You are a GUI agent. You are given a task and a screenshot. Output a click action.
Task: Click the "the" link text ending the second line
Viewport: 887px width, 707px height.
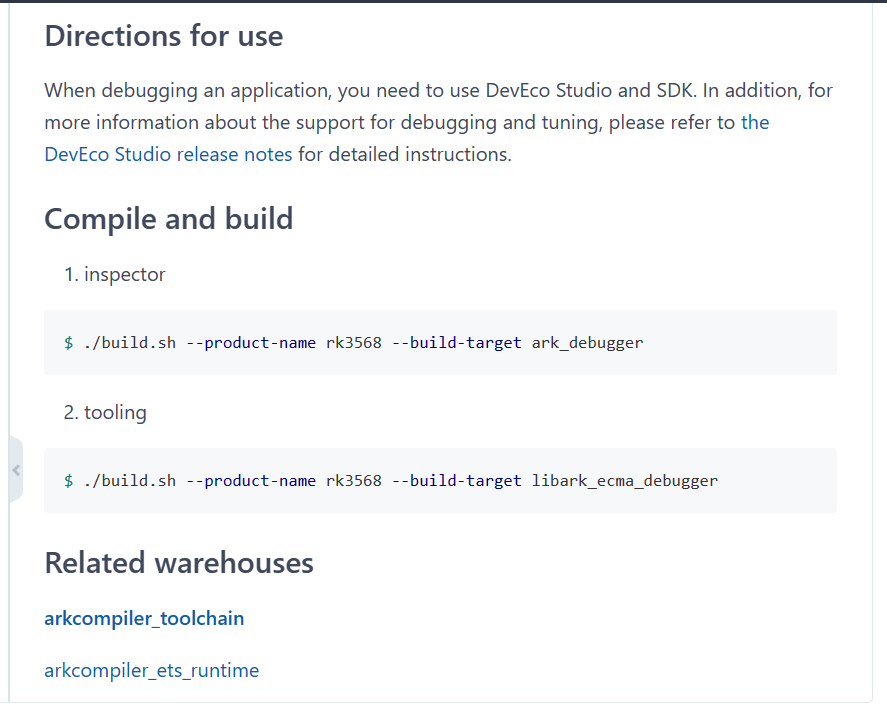[755, 122]
